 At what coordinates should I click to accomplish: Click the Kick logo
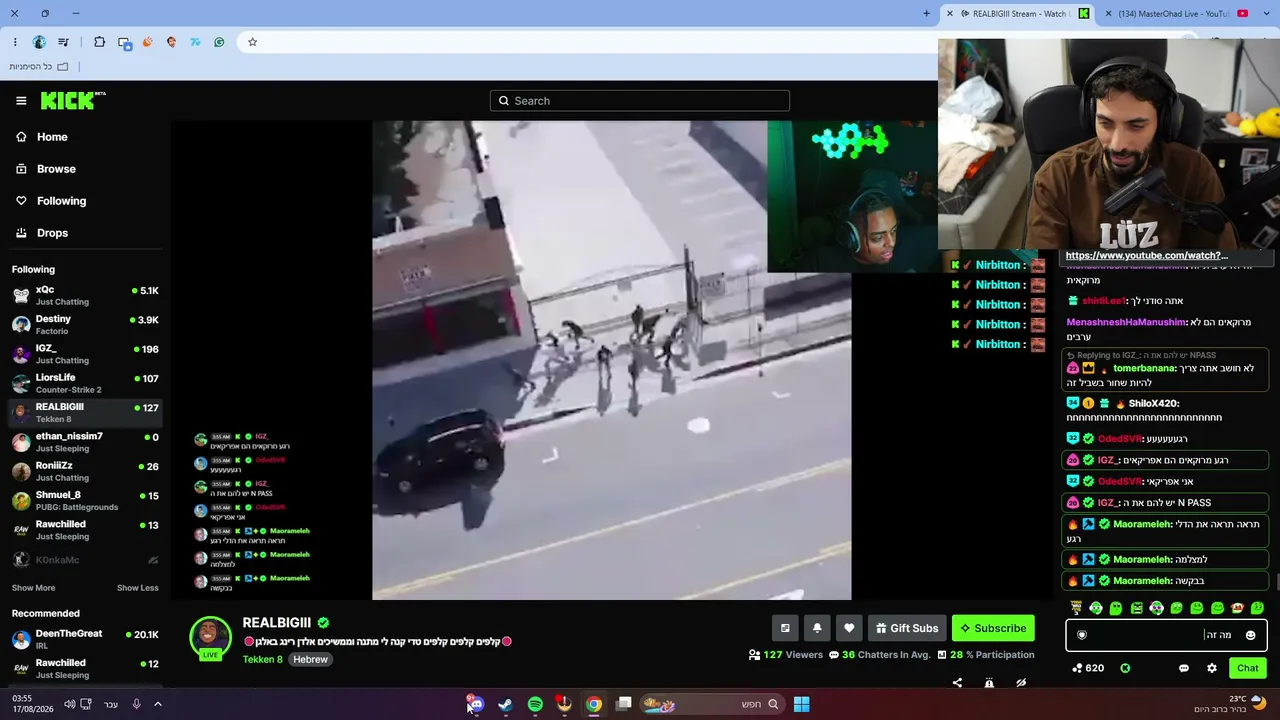click(72, 100)
